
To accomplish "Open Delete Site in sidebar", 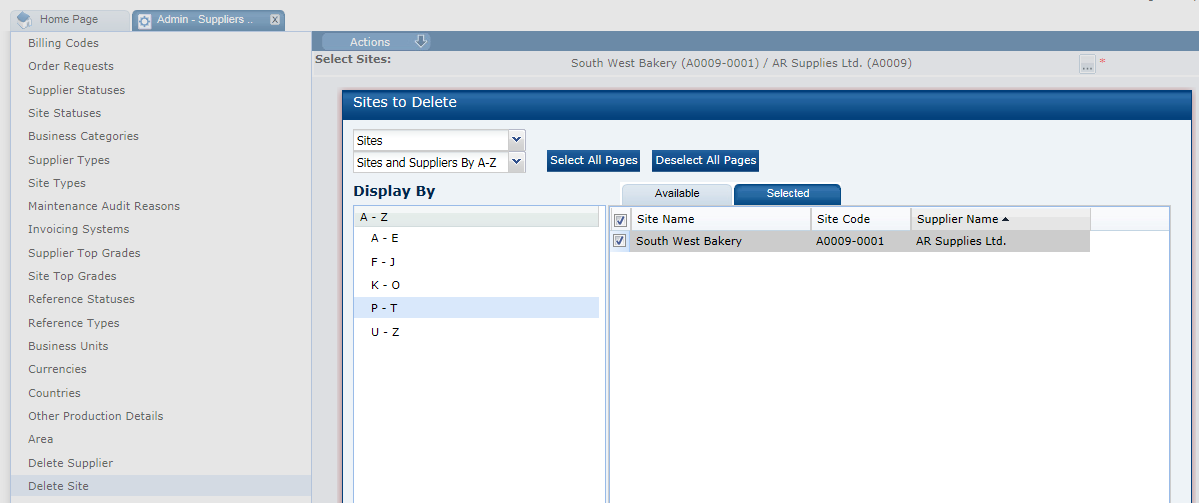I will pyautogui.click(x=161, y=486).
